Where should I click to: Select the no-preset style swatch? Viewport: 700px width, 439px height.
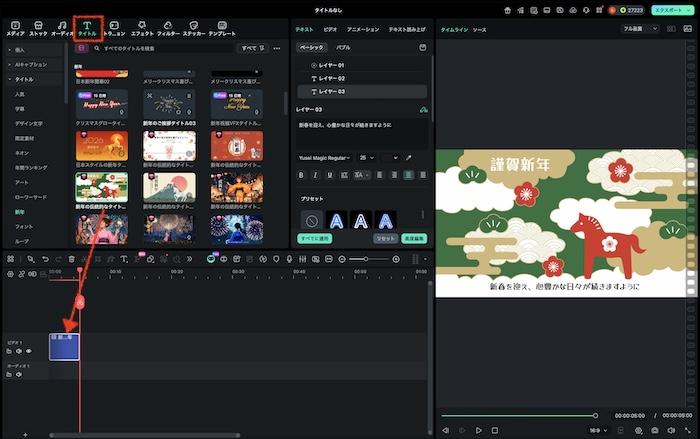point(312,221)
